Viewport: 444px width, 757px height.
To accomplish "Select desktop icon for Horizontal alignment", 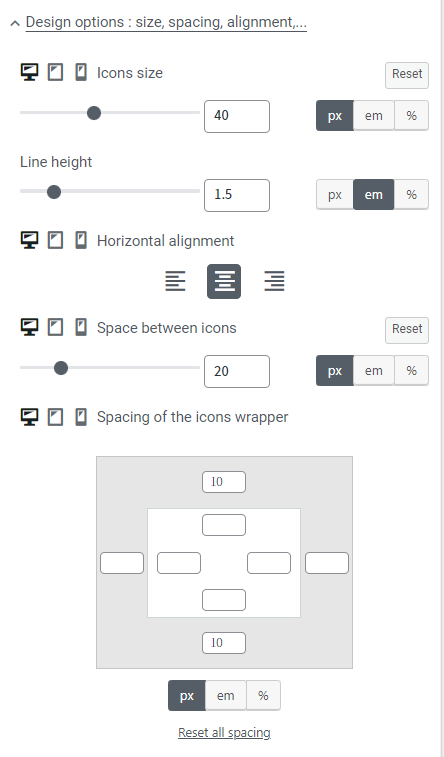I will point(29,240).
